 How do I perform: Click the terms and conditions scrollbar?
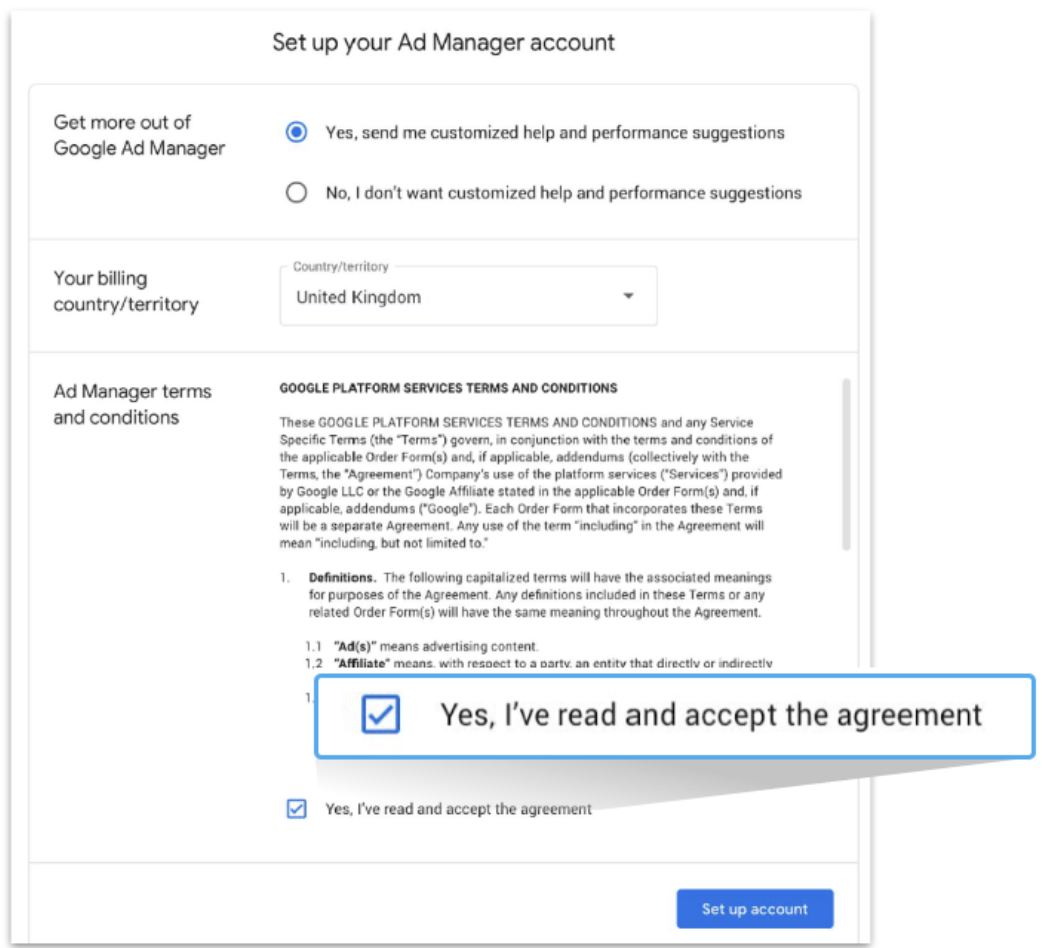pos(846,464)
